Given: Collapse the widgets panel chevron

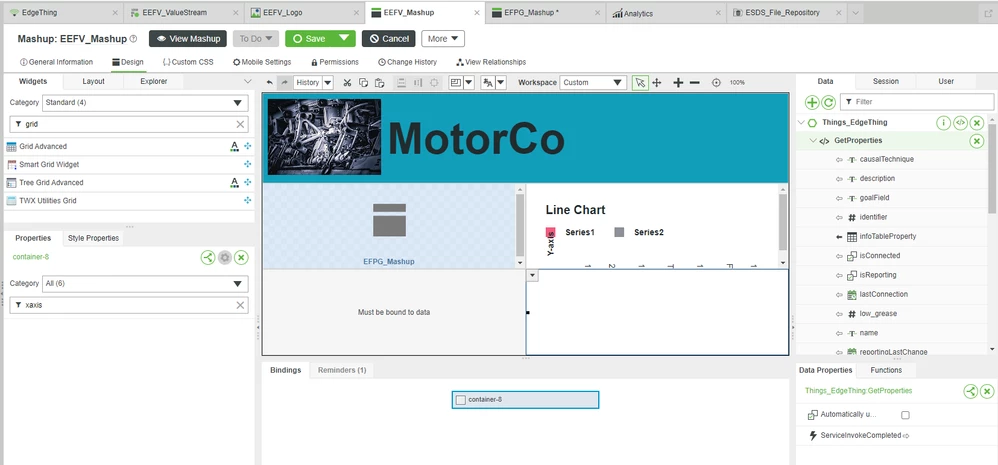Looking at the screenshot, I should tap(248, 81).
